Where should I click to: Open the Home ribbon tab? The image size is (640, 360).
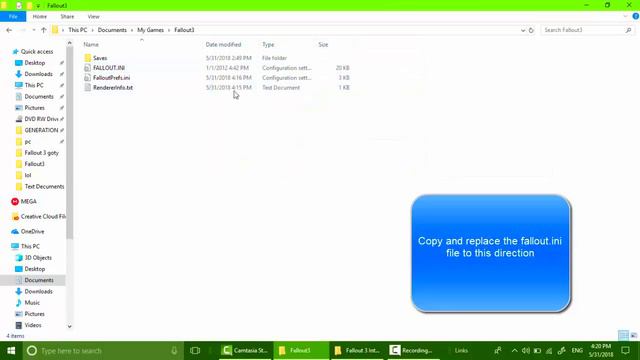tap(40, 17)
